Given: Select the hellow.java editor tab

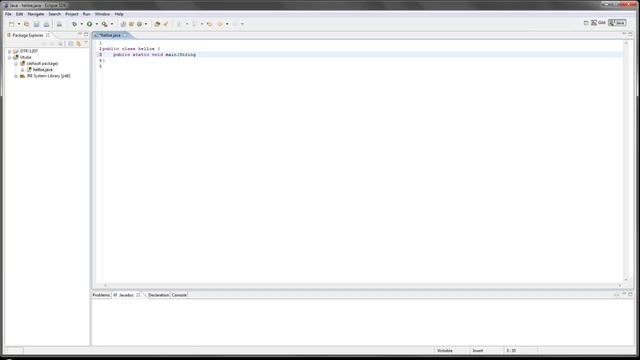Looking at the screenshot, I should click(x=109, y=36).
